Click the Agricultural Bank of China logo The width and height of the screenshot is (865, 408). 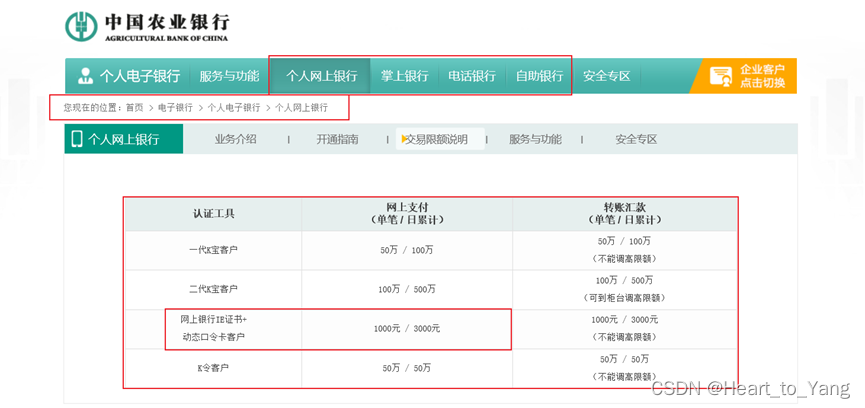tap(147, 26)
